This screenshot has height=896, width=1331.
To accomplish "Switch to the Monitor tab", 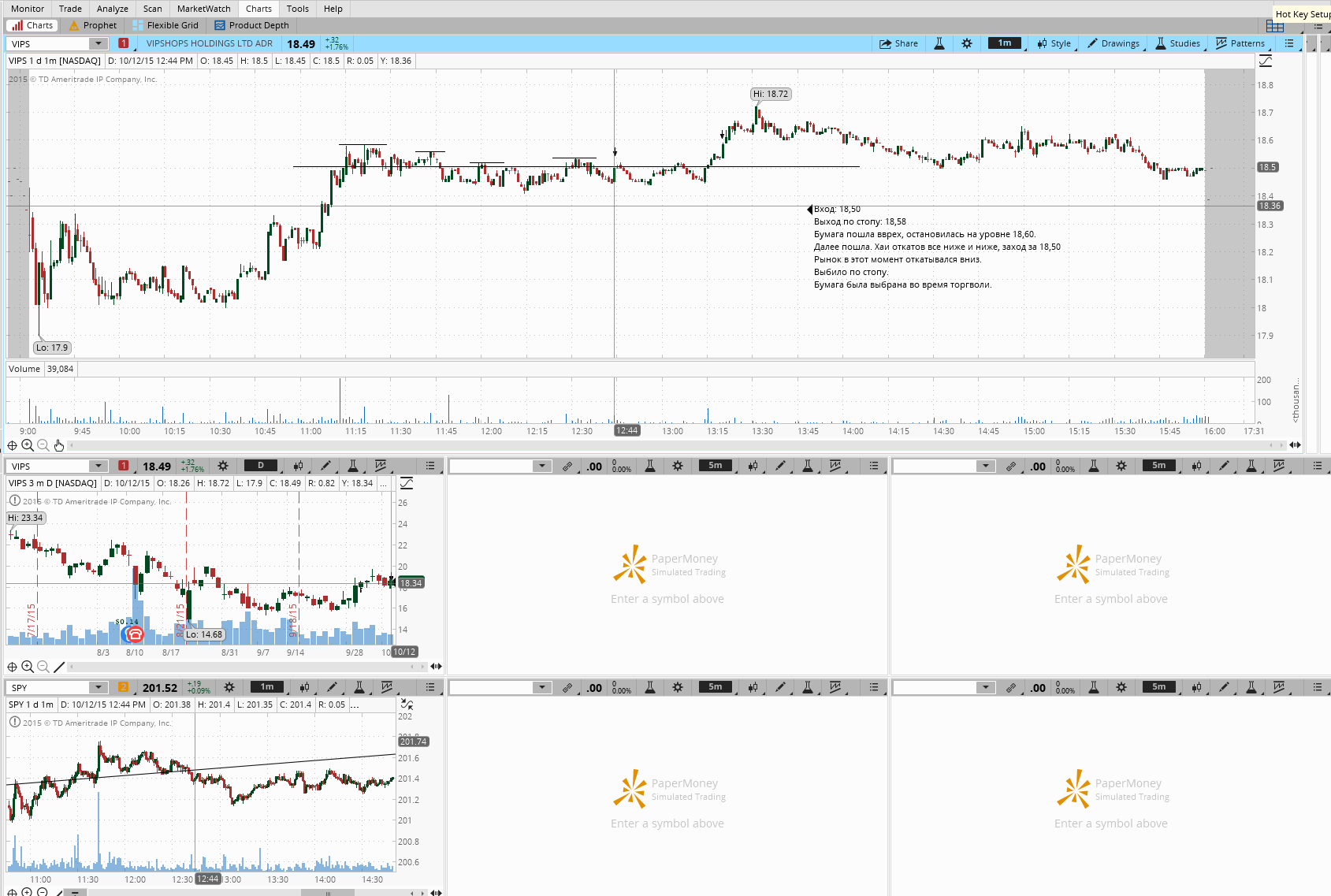I will point(28,9).
